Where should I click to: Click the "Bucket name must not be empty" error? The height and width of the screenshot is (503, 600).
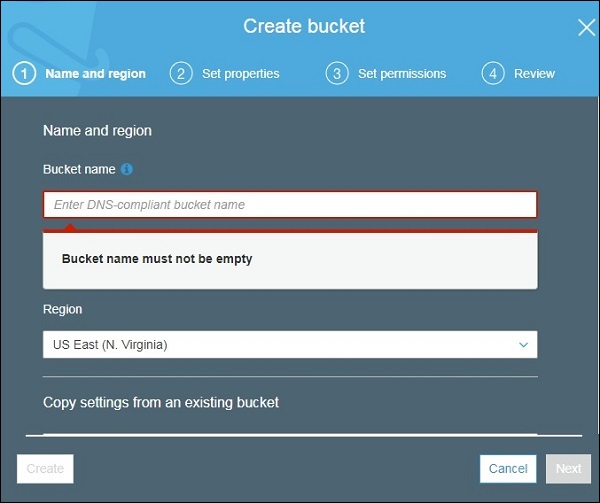coord(157,259)
